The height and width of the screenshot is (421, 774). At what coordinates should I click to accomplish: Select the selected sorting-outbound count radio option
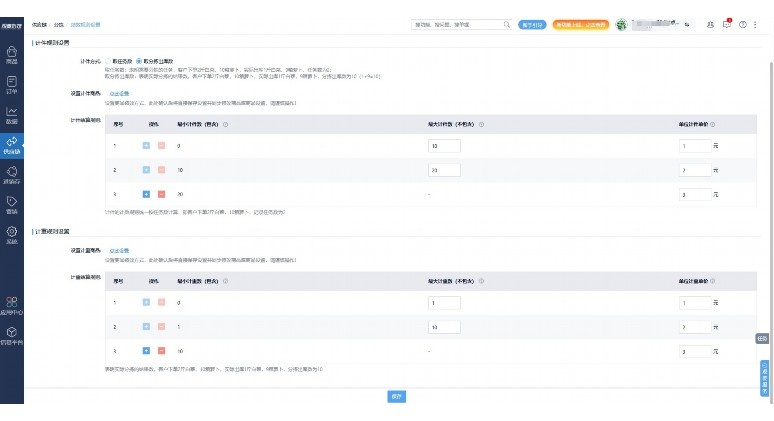pyautogui.click(x=139, y=61)
